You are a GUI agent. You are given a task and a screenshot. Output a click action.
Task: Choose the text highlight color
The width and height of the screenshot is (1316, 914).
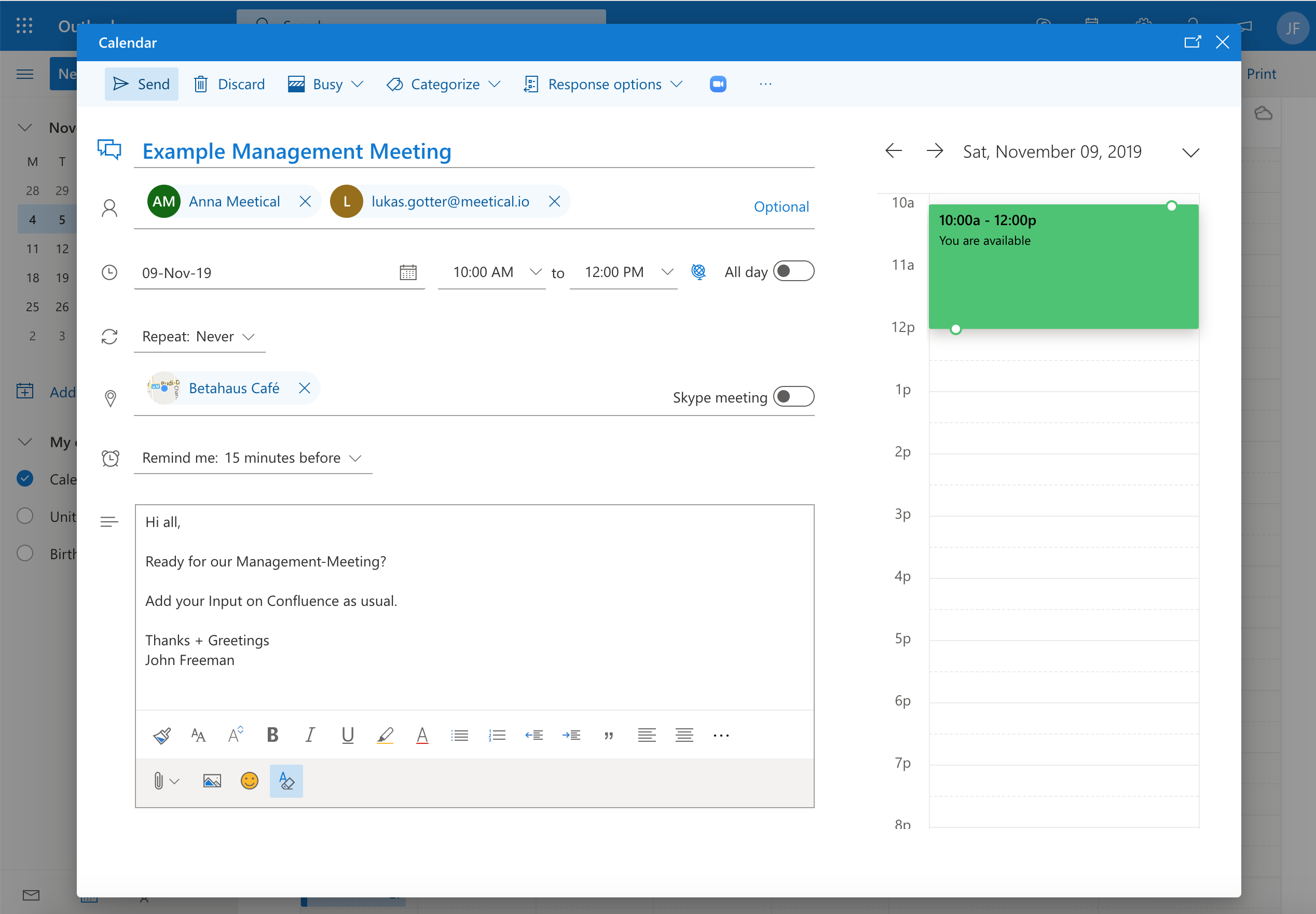pos(385,736)
